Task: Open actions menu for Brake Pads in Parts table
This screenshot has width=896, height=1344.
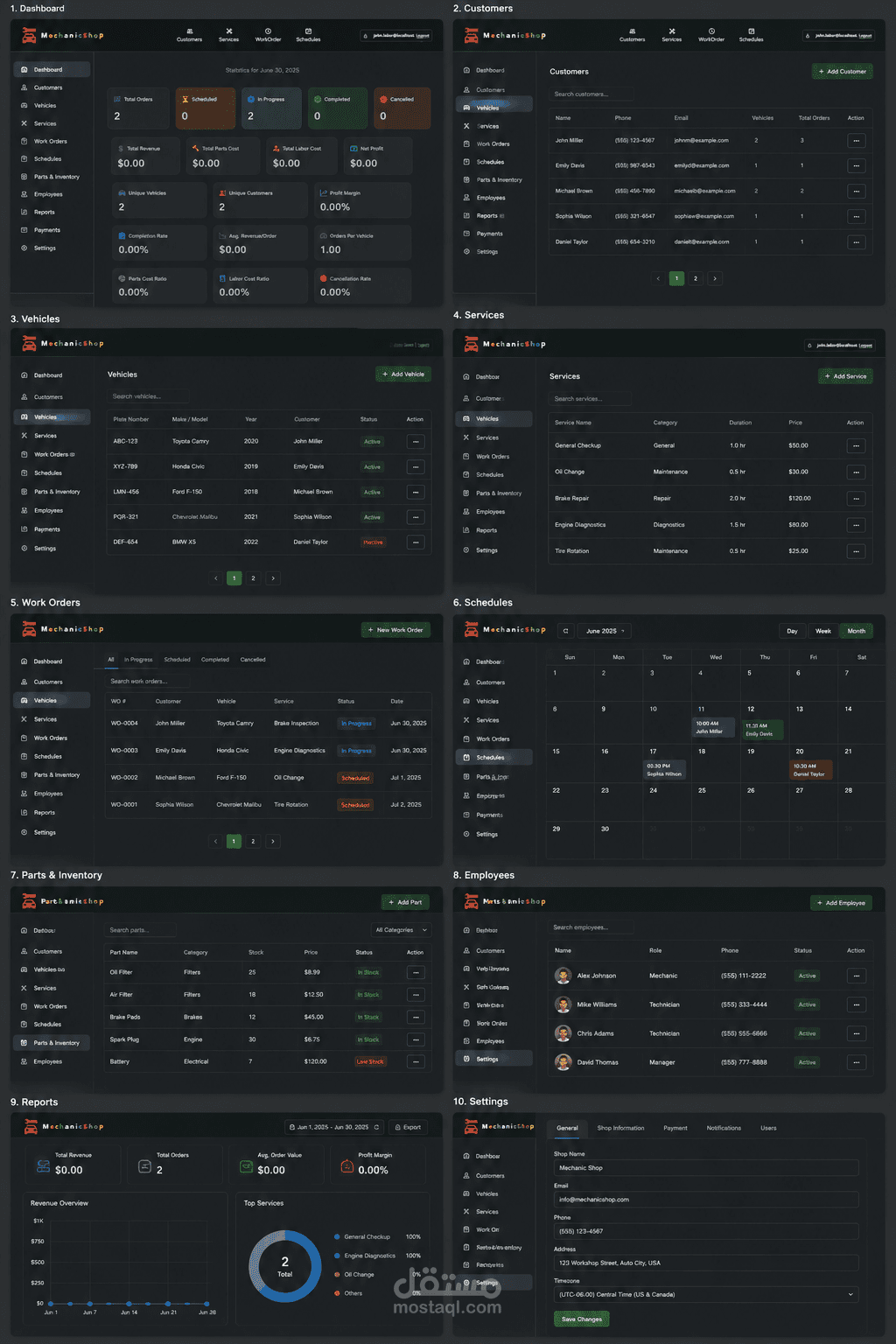Action: (x=416, y=1017)
